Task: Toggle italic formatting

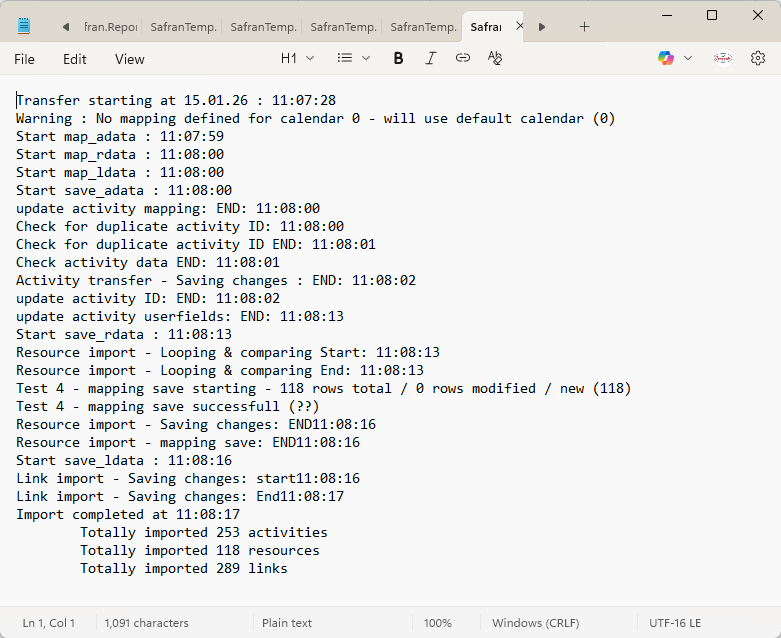Action: coord(430,58)
